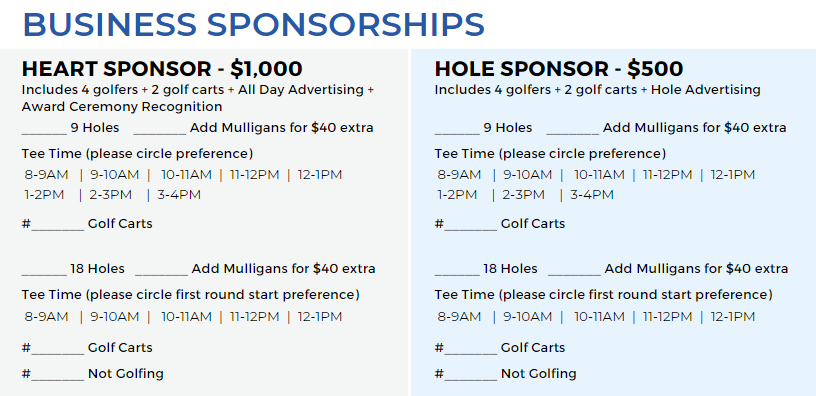
Task: Click the 18 Holes blank under Hole Sponsor
Action: click(457, 273)
